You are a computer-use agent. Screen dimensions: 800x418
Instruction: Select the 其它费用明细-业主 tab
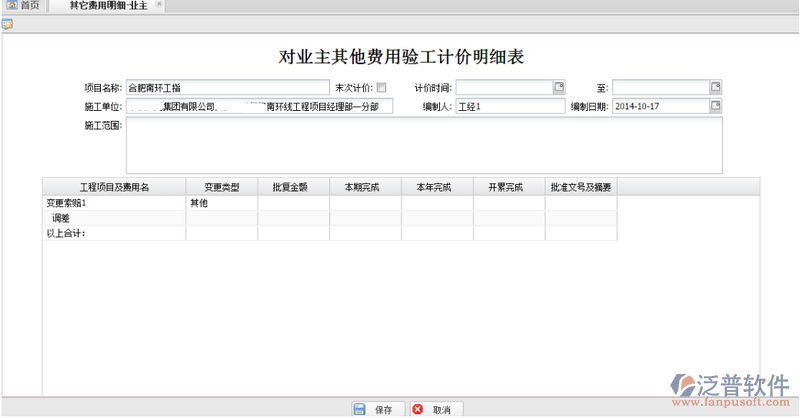point(108,6)
